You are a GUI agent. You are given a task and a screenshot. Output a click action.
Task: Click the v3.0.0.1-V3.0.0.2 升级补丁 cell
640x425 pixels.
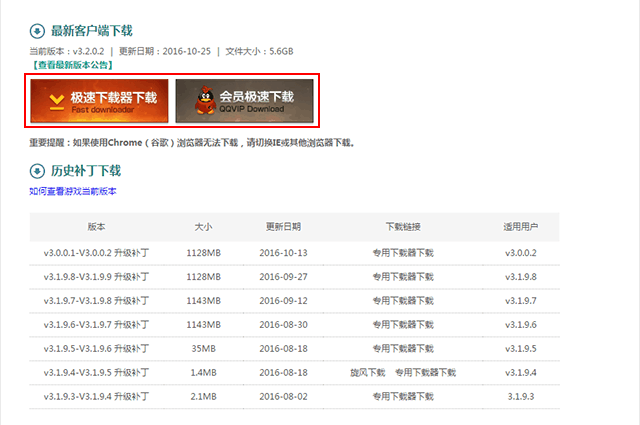click(x=96, y=253)
